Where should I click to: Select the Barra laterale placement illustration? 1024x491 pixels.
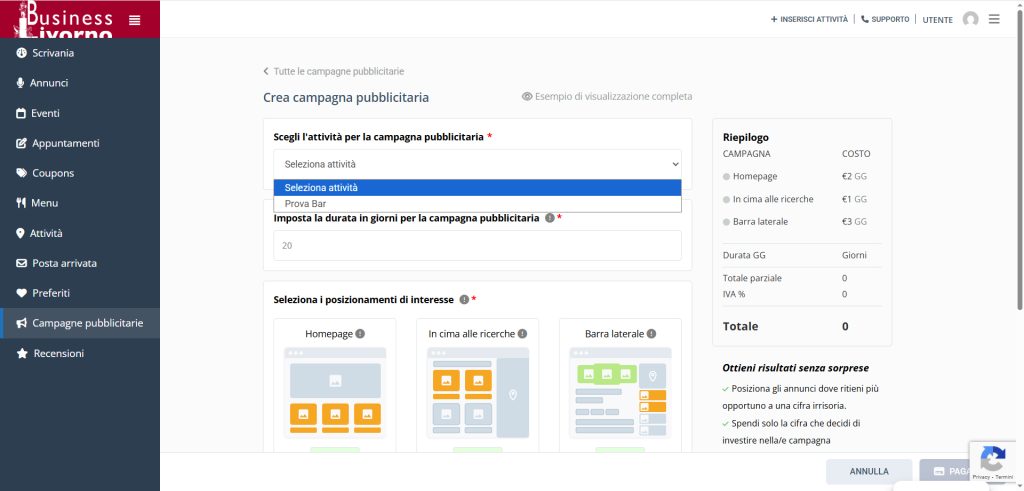click(620, 392)
